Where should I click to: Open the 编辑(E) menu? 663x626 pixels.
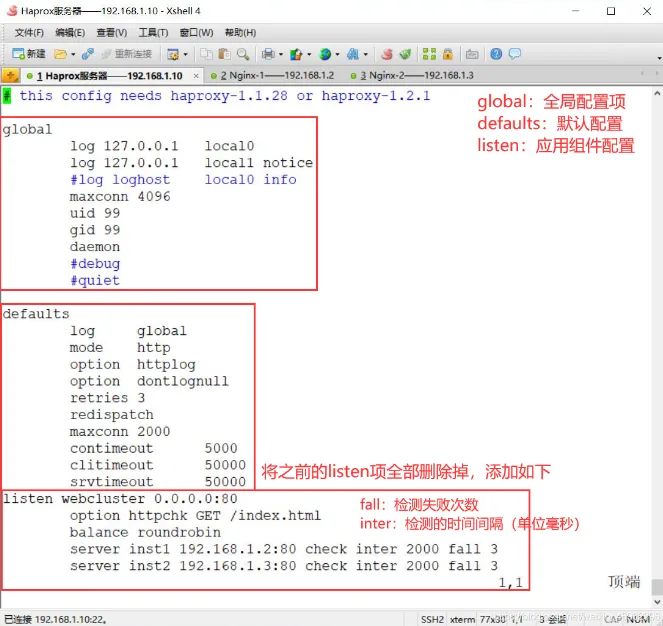pyautogui.click(x=70, y=33)
